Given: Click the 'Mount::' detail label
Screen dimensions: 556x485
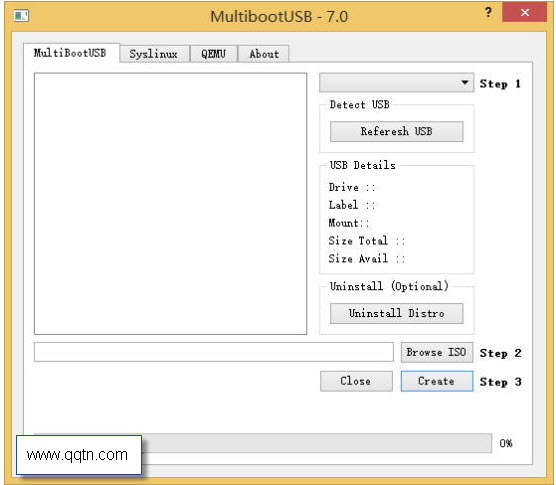Looking at the screenshot, I should tap(349, 223).
